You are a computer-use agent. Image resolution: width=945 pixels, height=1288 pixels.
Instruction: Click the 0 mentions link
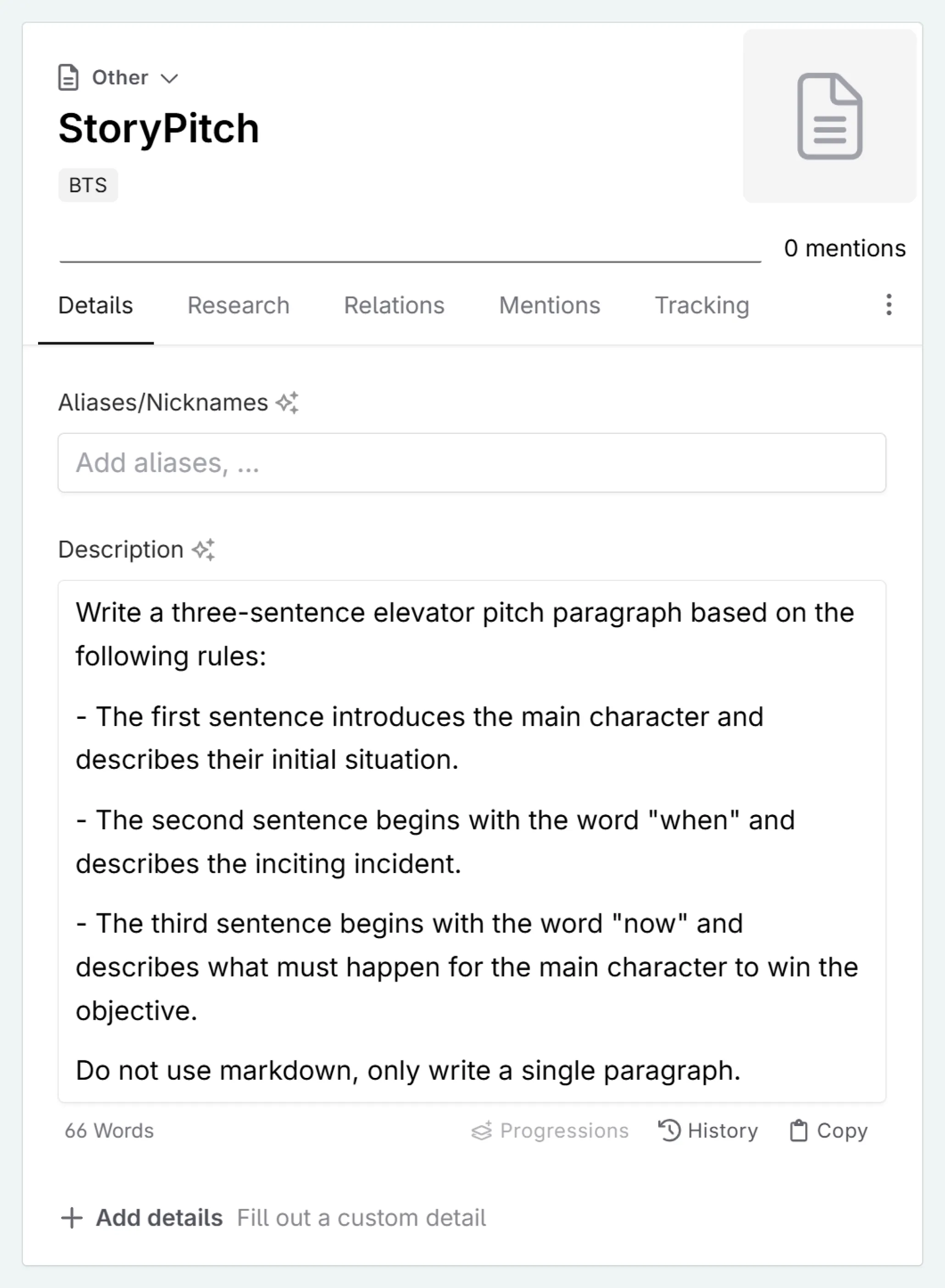click(x=845, y=248)
